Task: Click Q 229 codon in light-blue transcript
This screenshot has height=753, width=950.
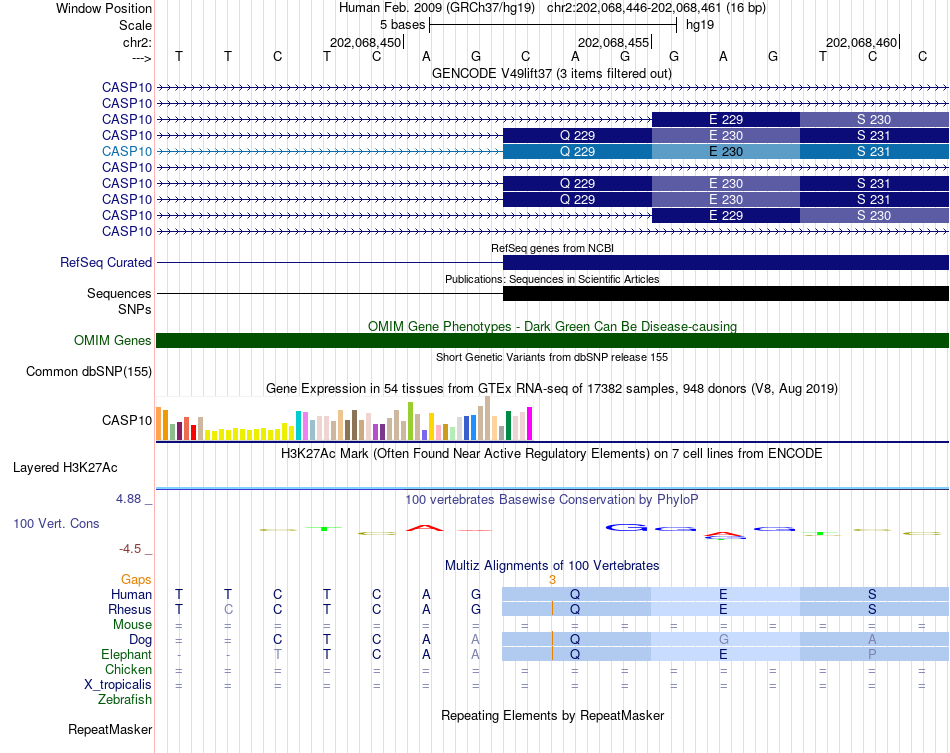Action: click(x=577, y=151)
